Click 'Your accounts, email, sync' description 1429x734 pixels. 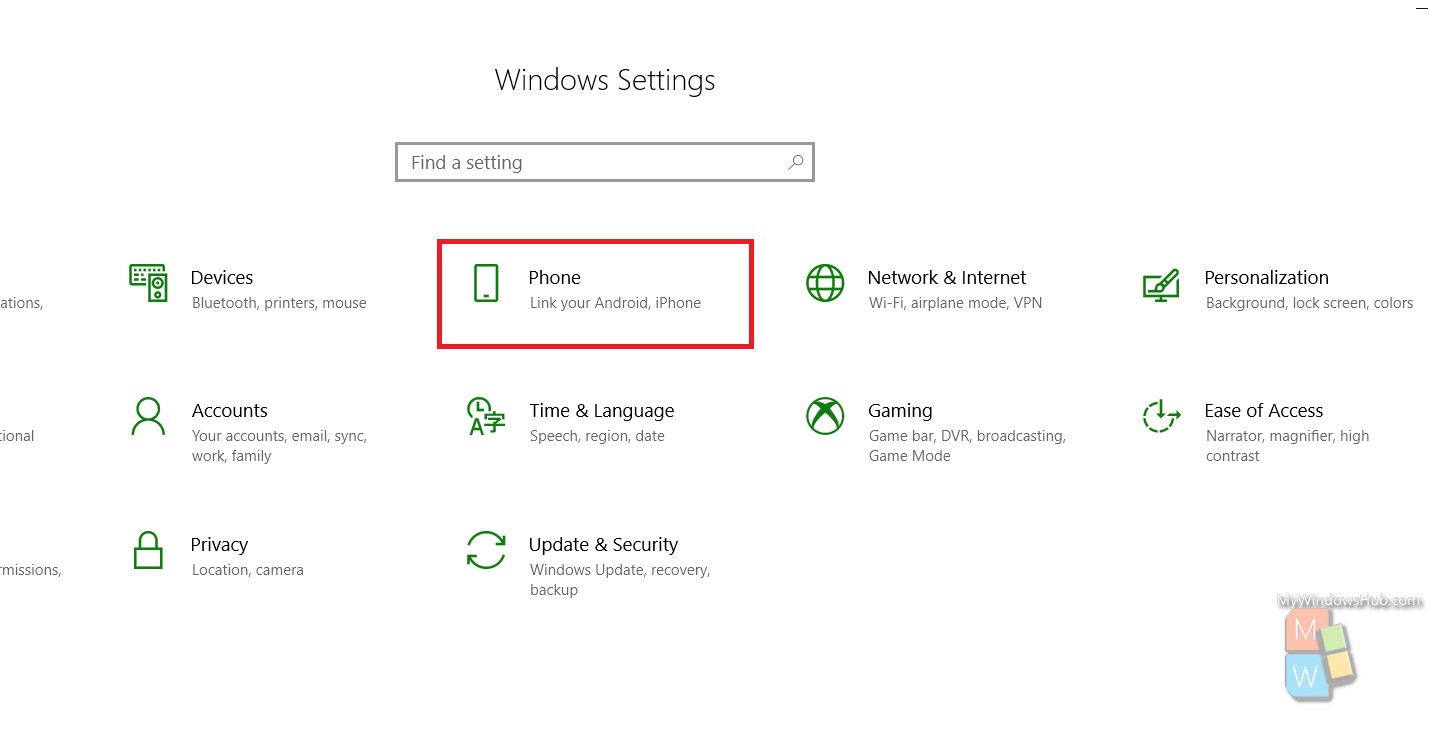(x=279, y=446)
